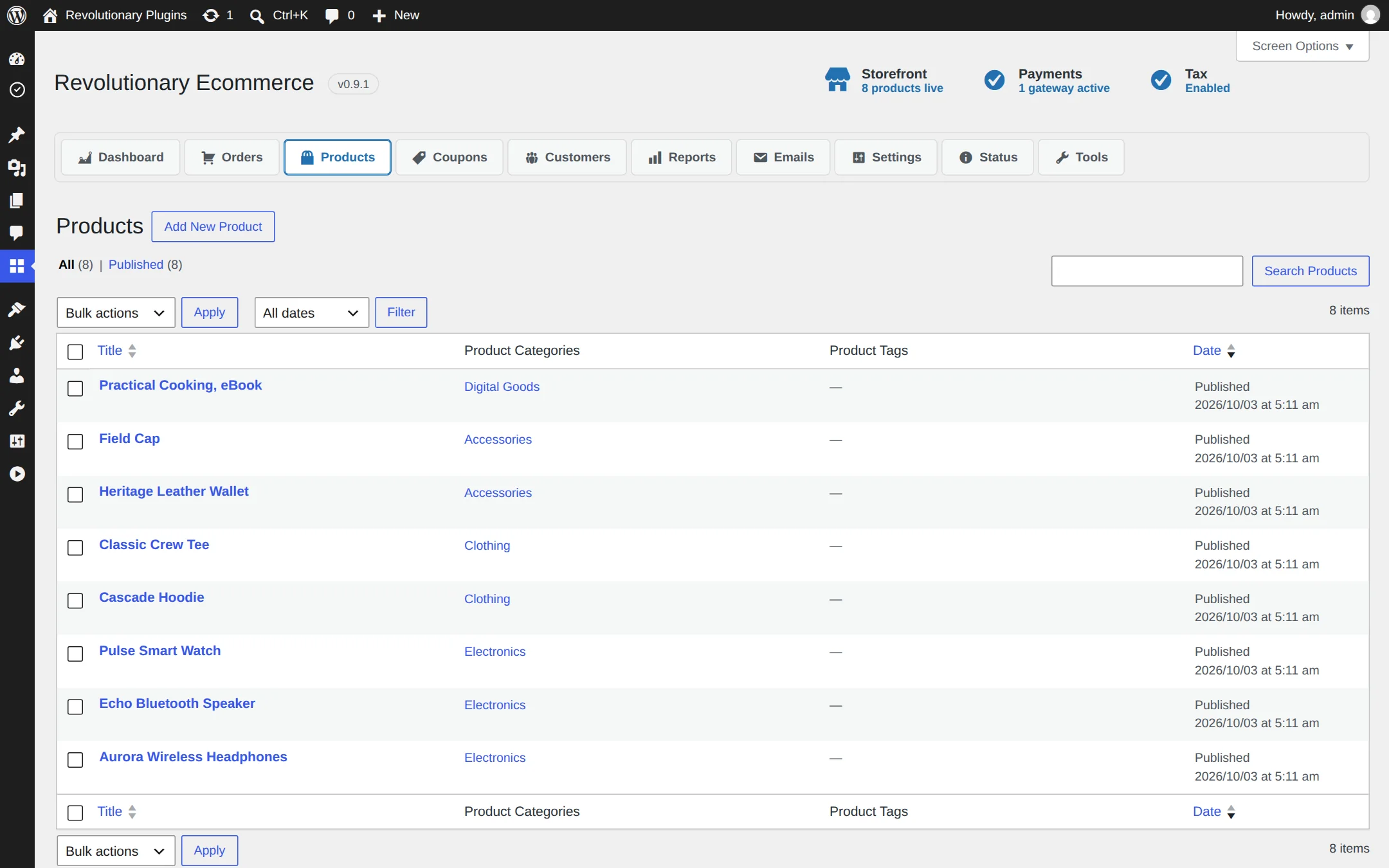Click the collapse menu play icon
Image resolution: width=1389 pixels, height=868 pixels.
point(17,474)
